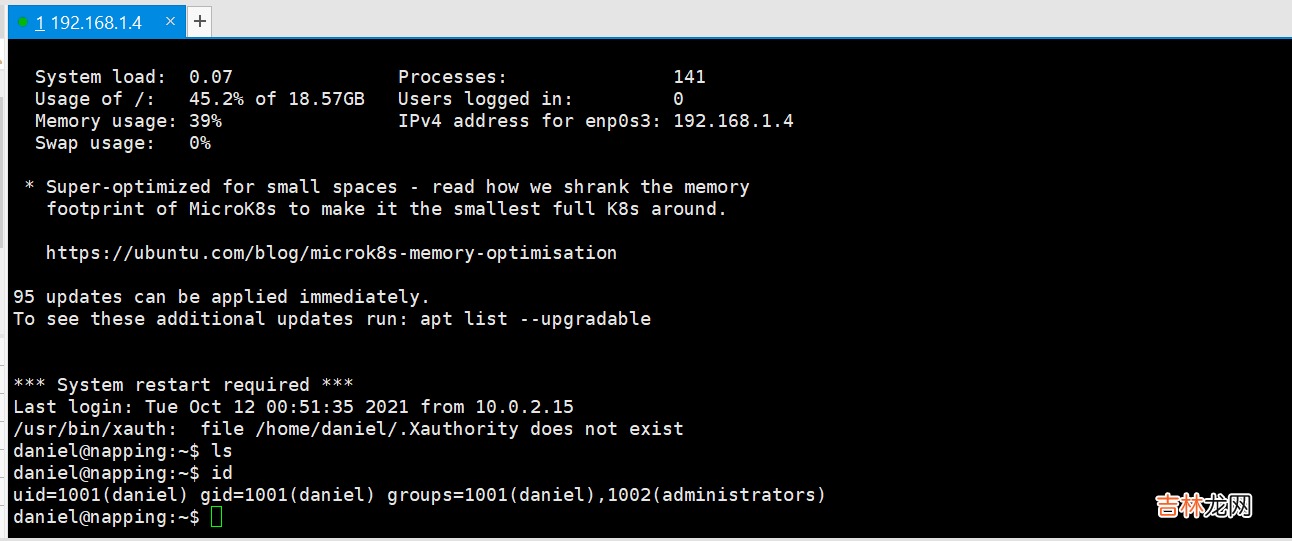The image size is (1292, 541).
Task: Click the 'System restart required' notice
Action: 183,385
